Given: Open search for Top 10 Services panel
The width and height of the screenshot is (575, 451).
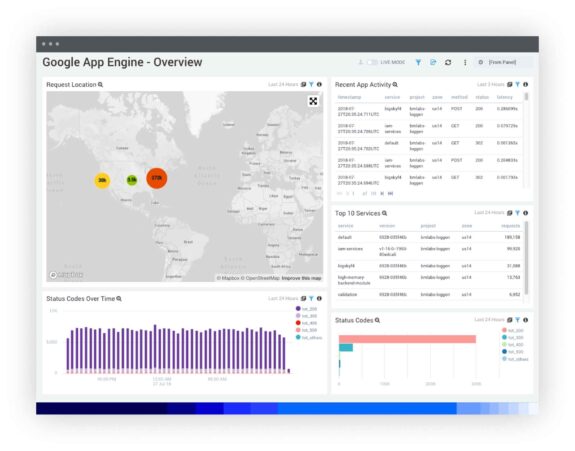Looking at the screenshot, I should pos(385,213).
